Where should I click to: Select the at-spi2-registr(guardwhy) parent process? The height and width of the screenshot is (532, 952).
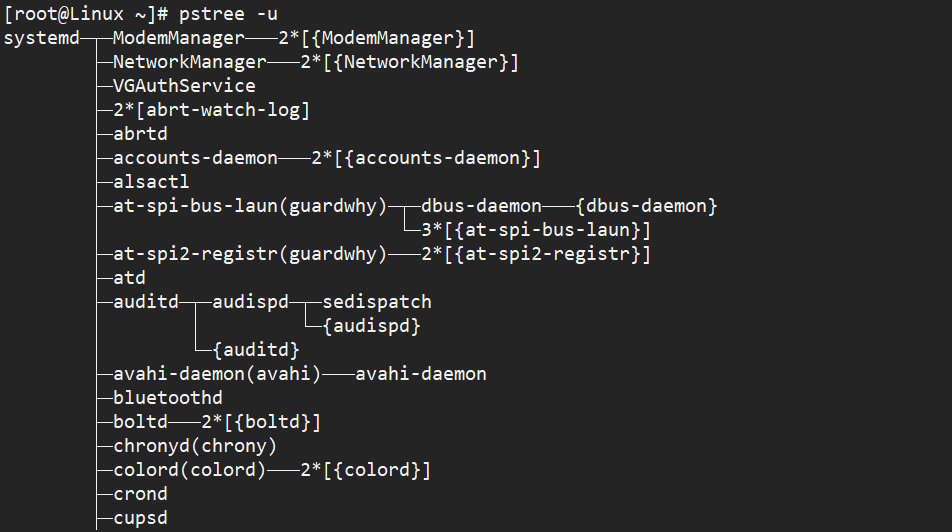click(250, 254)
